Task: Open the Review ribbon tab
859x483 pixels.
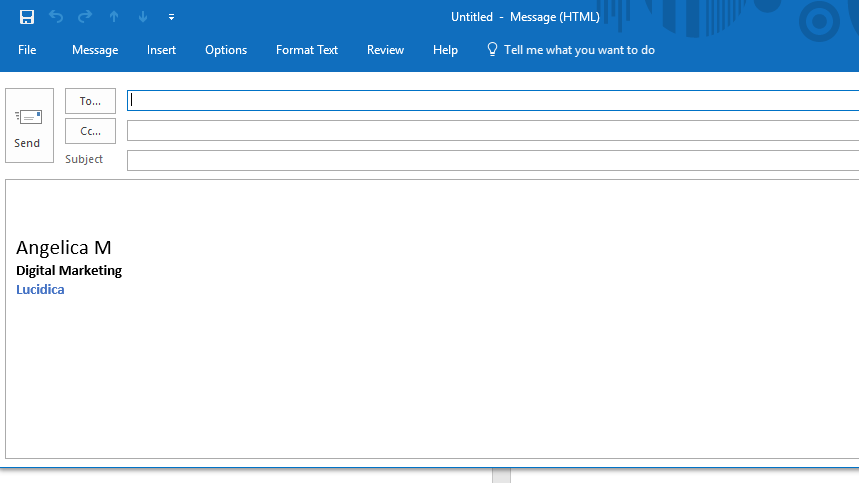Action: 385,50
